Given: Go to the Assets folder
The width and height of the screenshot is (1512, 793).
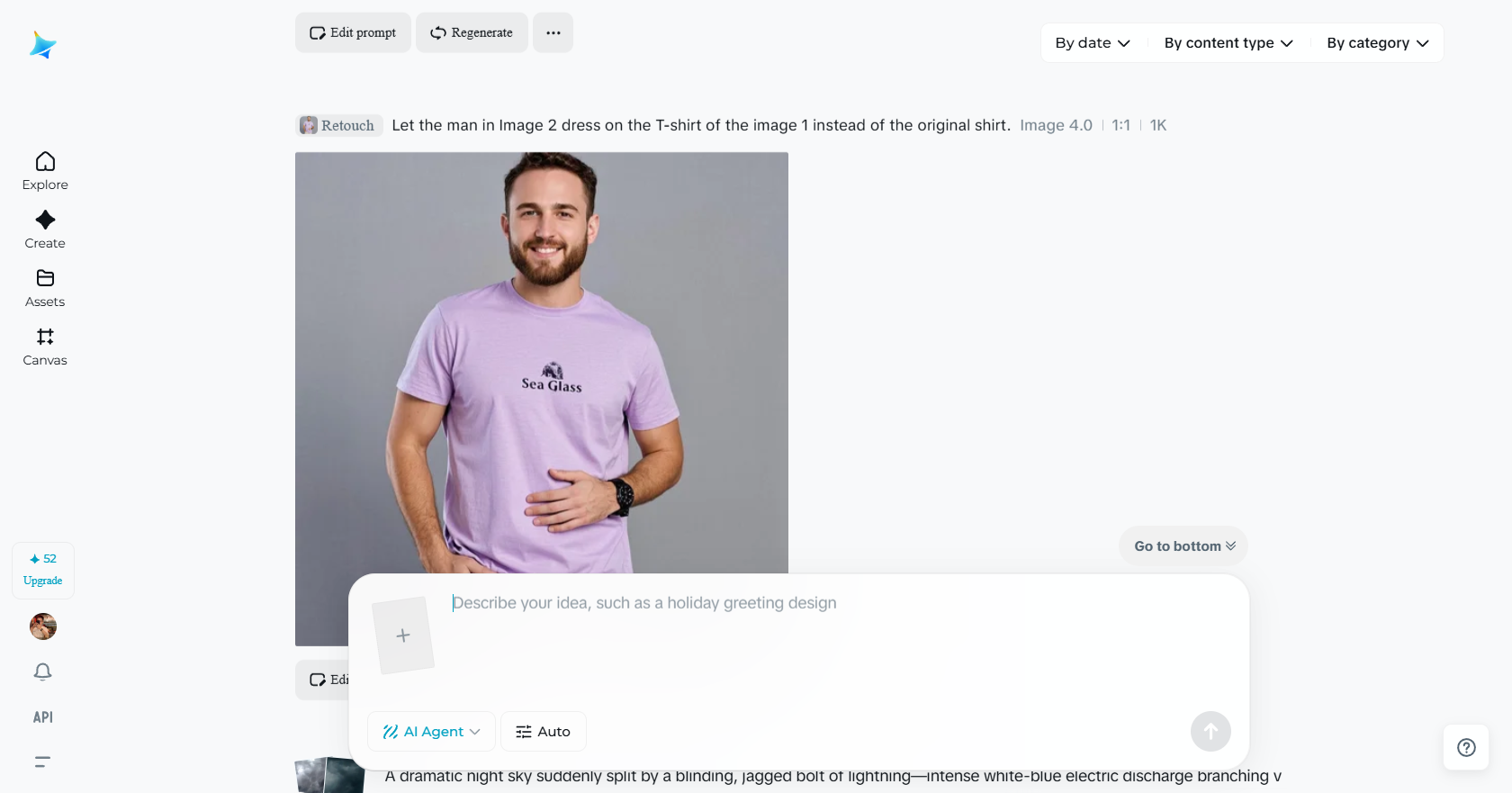Looking at the screenshot, I should [x=45, y=287].
